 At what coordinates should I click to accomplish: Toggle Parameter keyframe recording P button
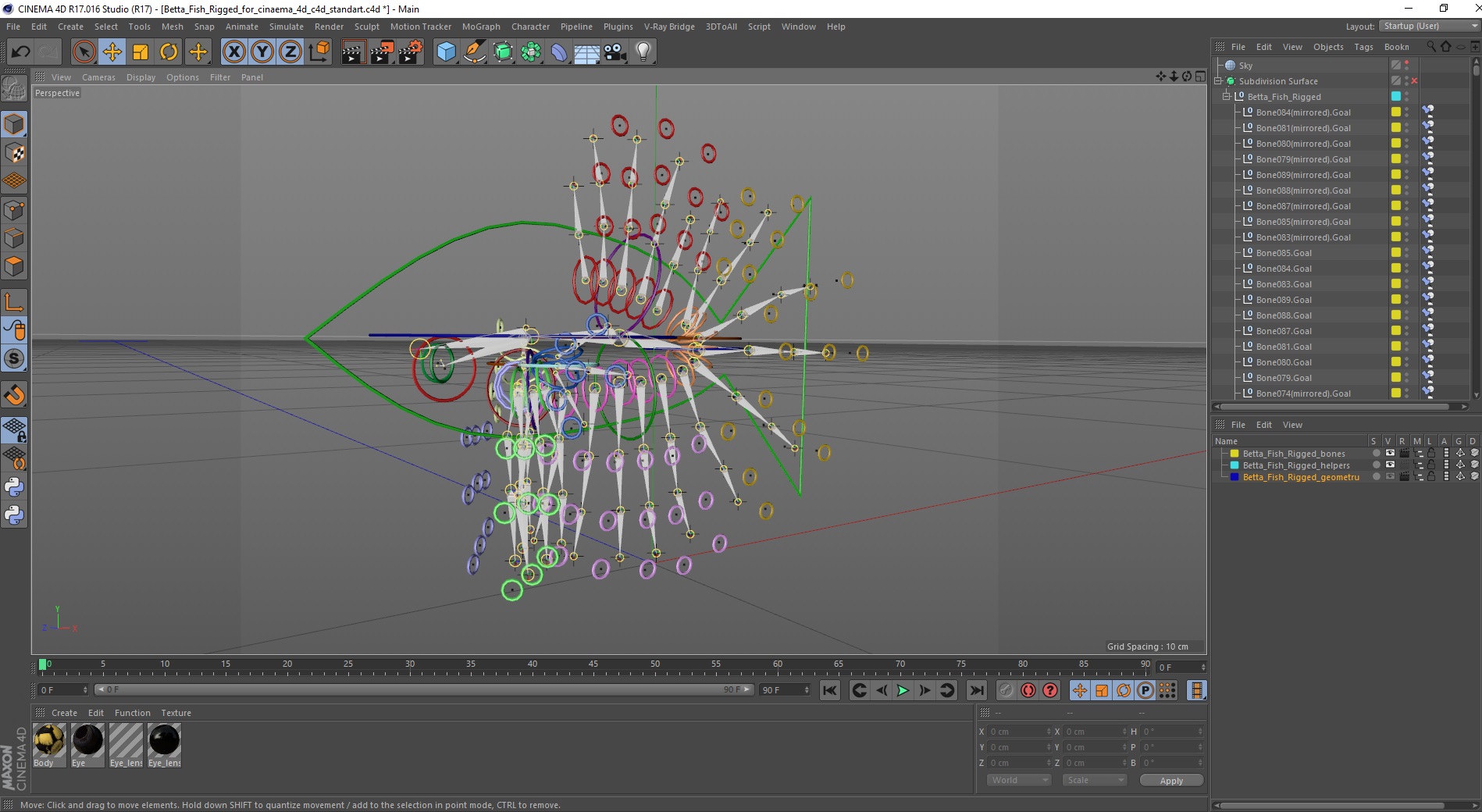[1145, 690]
